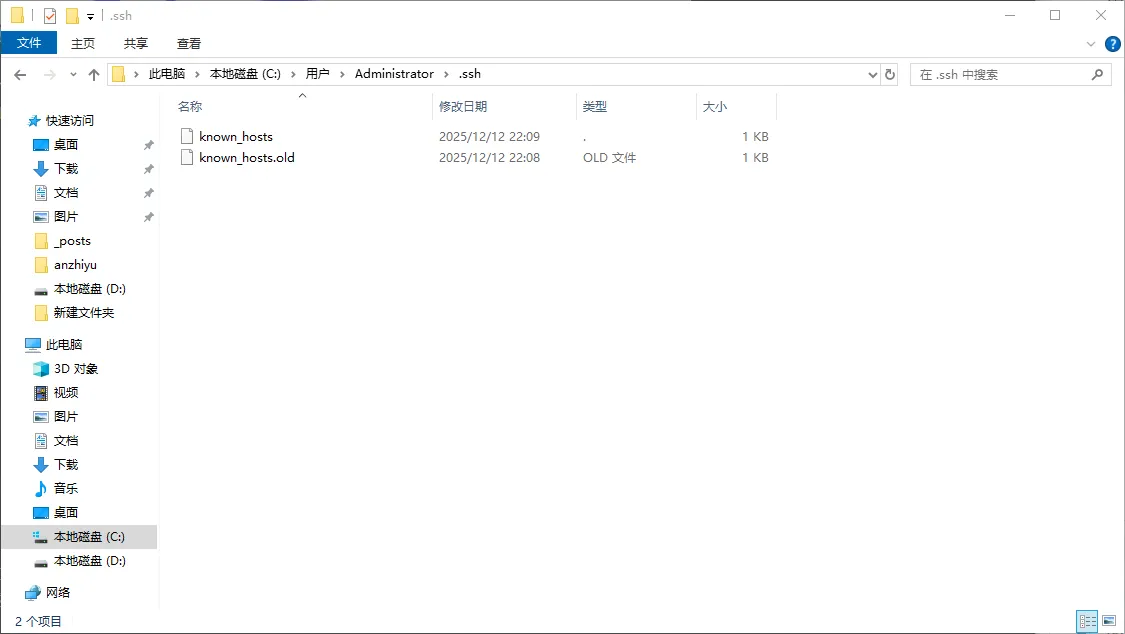The width and height of the screenshot is (1125, 634).
Task: Click the Up one level arrow
Action: [94, 75]
